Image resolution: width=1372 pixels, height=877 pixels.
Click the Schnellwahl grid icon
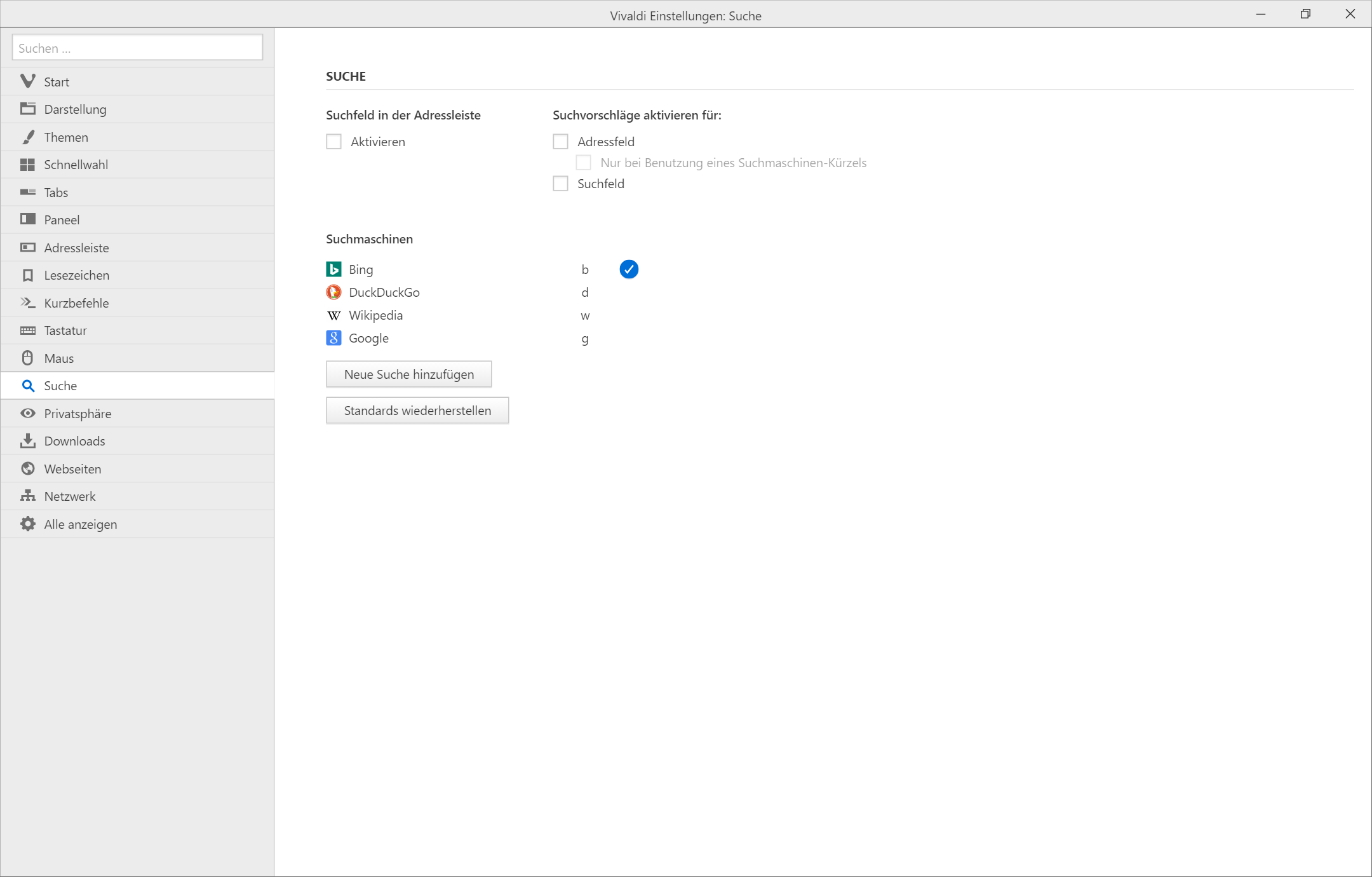tap(27, 165)
